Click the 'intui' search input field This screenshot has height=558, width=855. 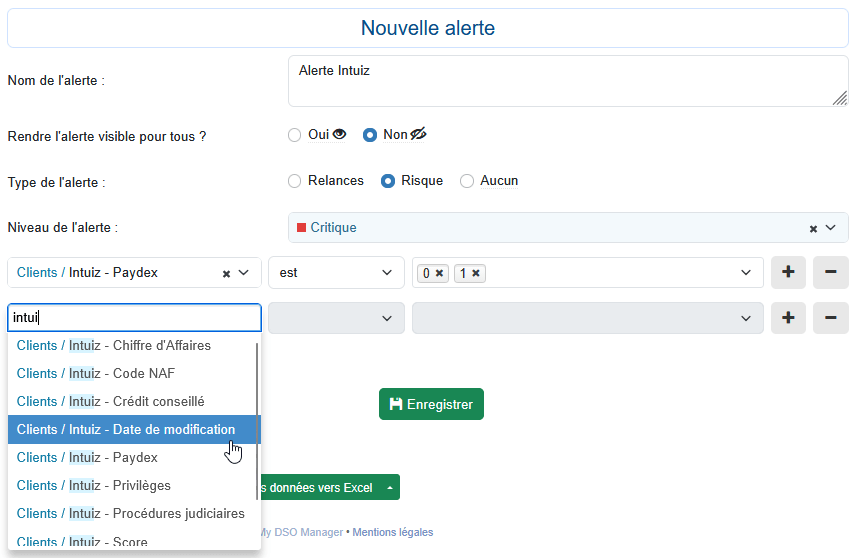[134, 317]
